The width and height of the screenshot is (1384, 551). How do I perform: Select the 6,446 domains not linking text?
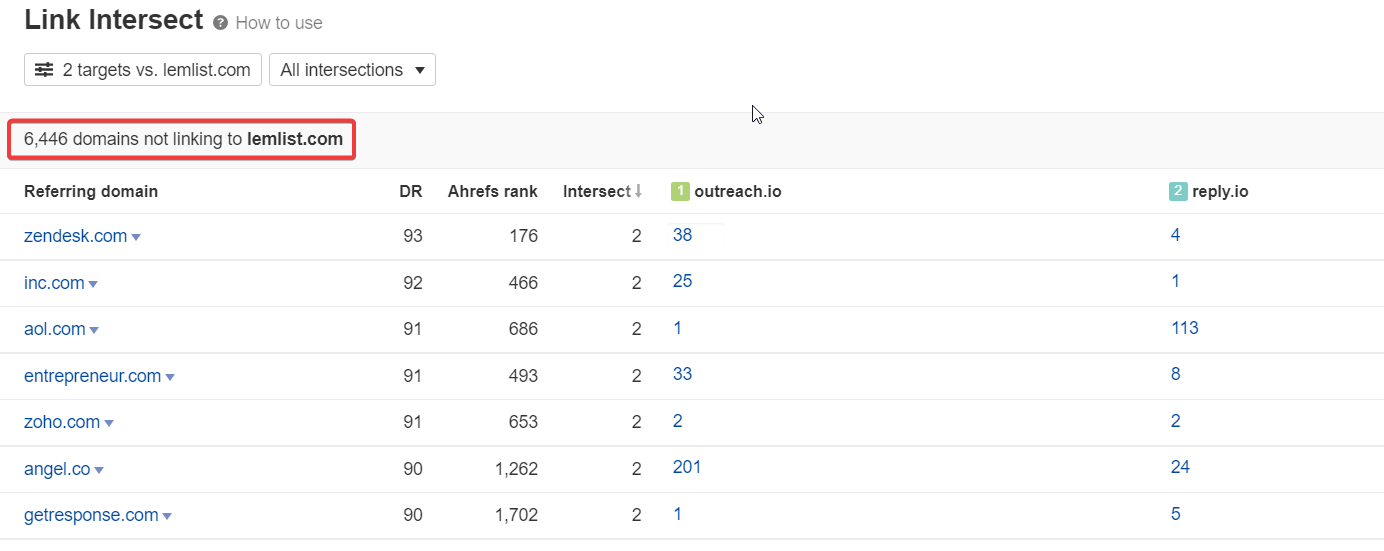coord(183,140)
